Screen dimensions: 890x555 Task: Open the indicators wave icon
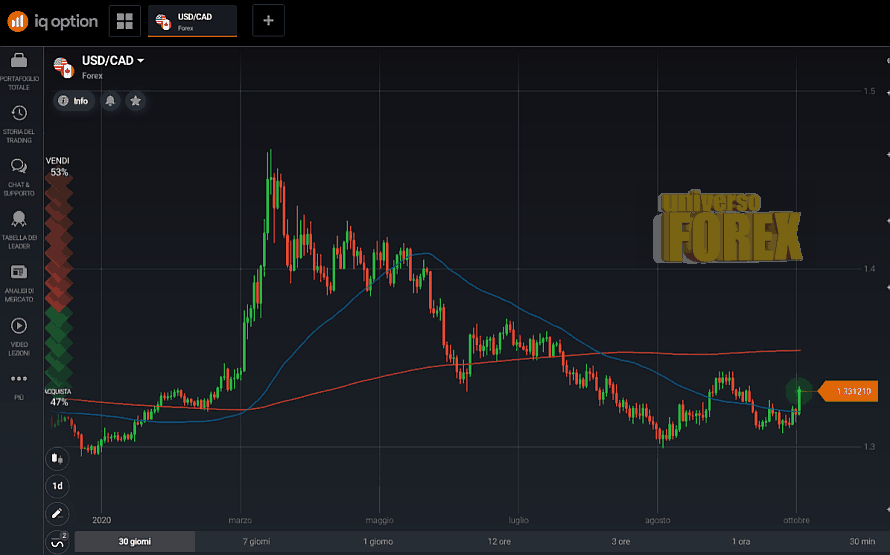[x=57, y=541]
